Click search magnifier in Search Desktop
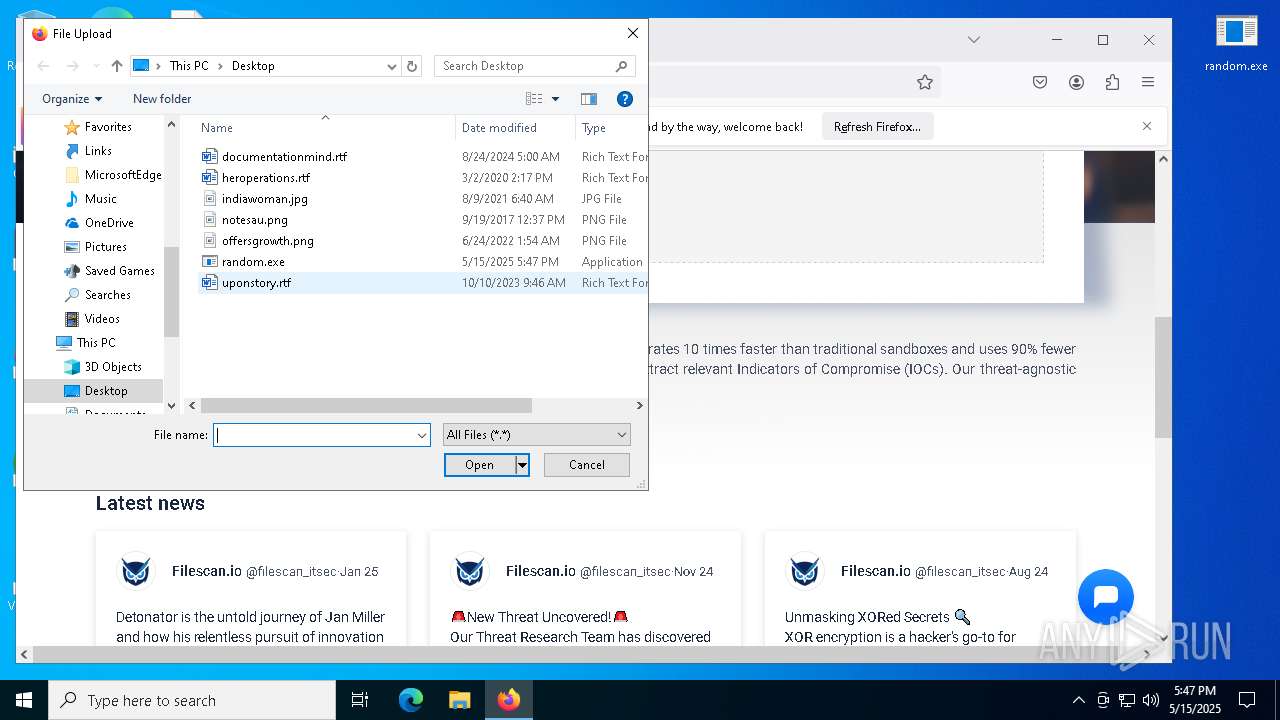 pos(622,66)
